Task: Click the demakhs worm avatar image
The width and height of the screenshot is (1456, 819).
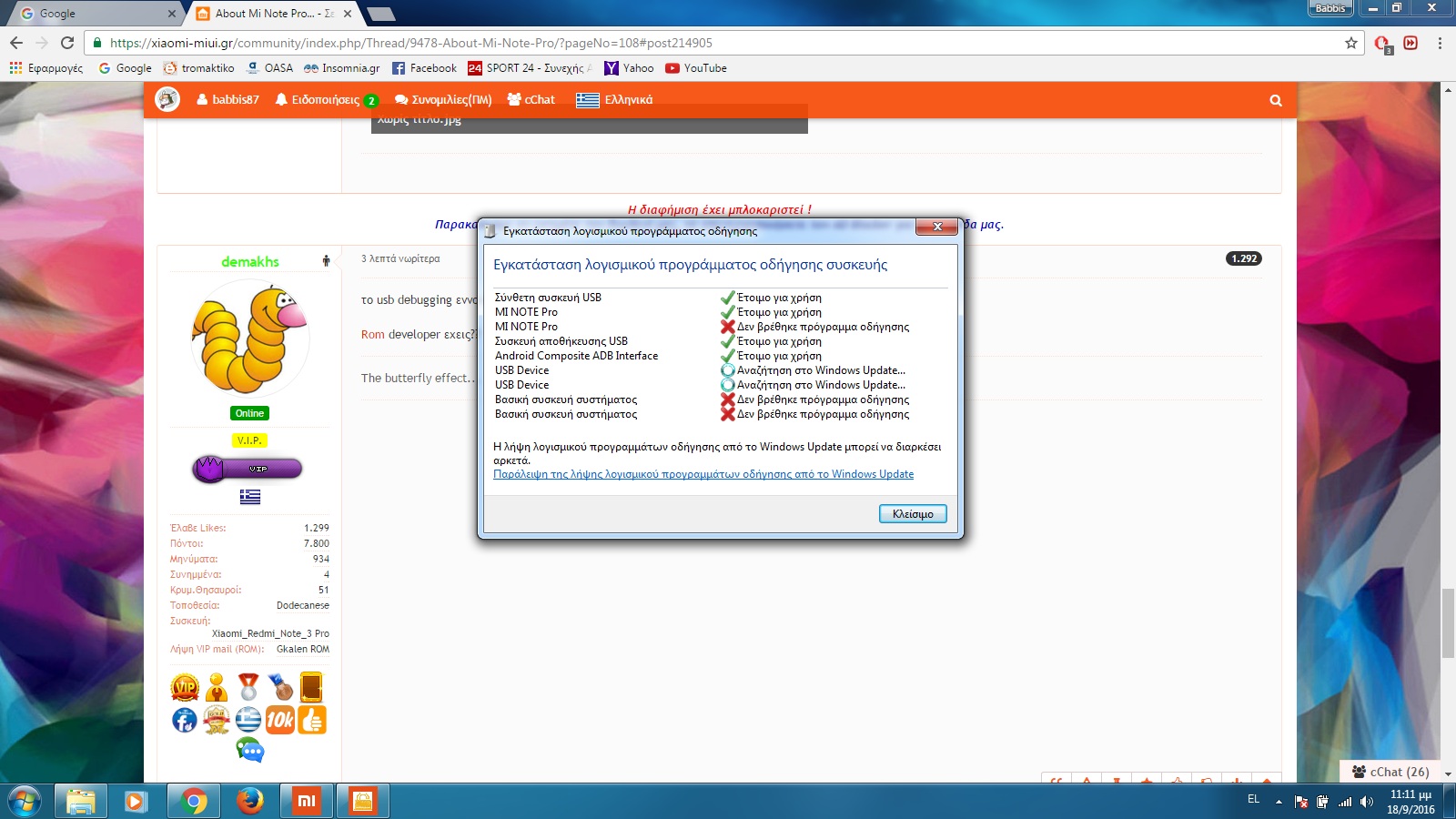Action: [249, 339]
